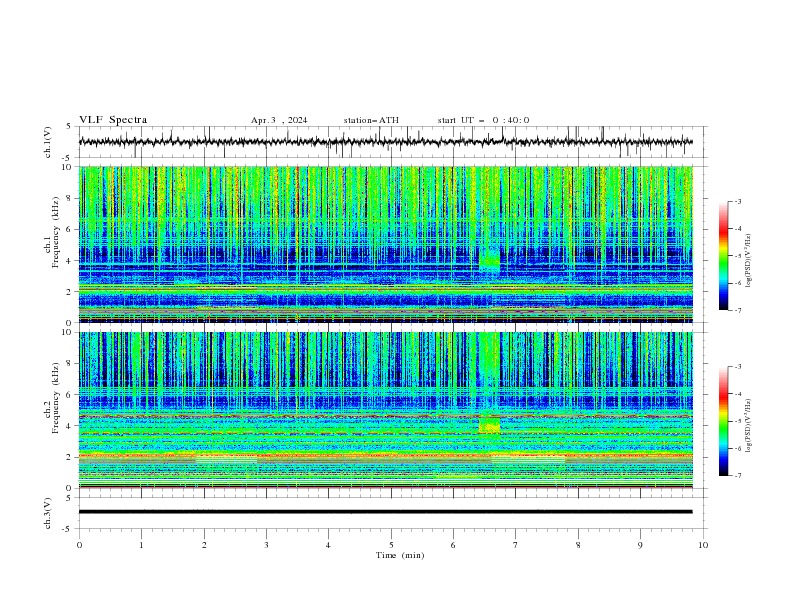Screen dimensions: 792x612
Task: Click the time axis tick label "9"
Action: click(640, 545)
